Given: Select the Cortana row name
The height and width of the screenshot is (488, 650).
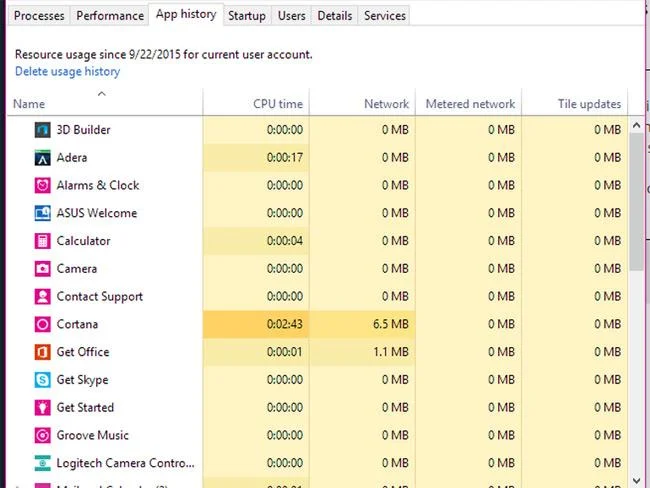Looking at the screenshot, I should (x=77, y=324).
